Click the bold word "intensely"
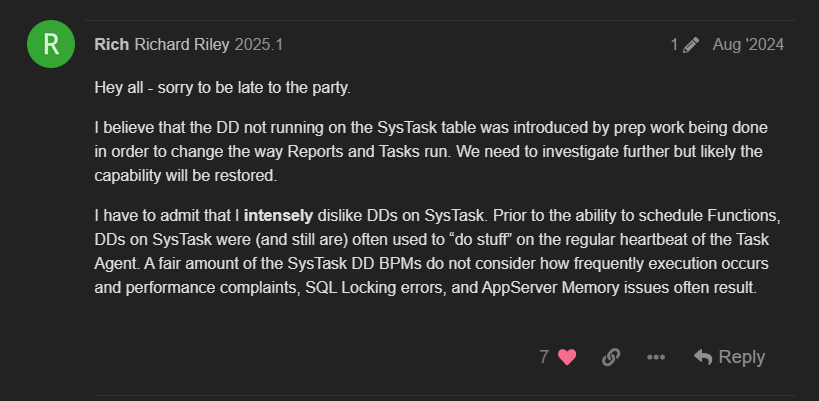Viewport: 819px width, 401px height. 278,216
